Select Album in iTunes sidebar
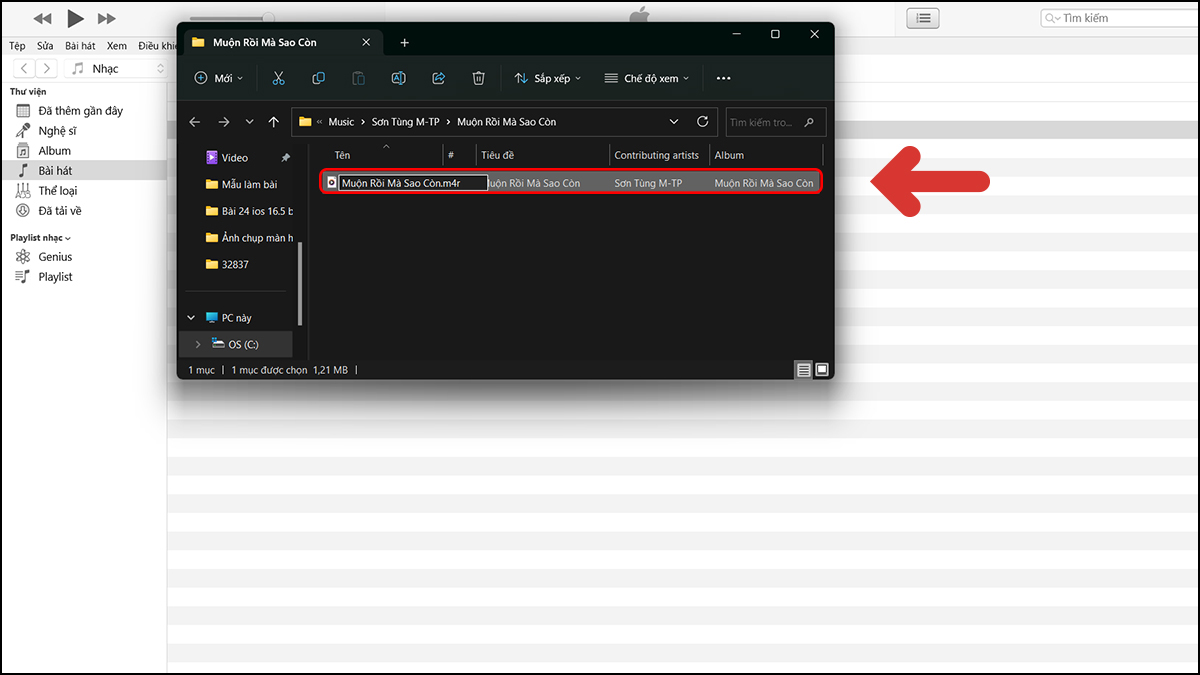The height and width of the screenshot is (675, 1200). pos(55,151)
